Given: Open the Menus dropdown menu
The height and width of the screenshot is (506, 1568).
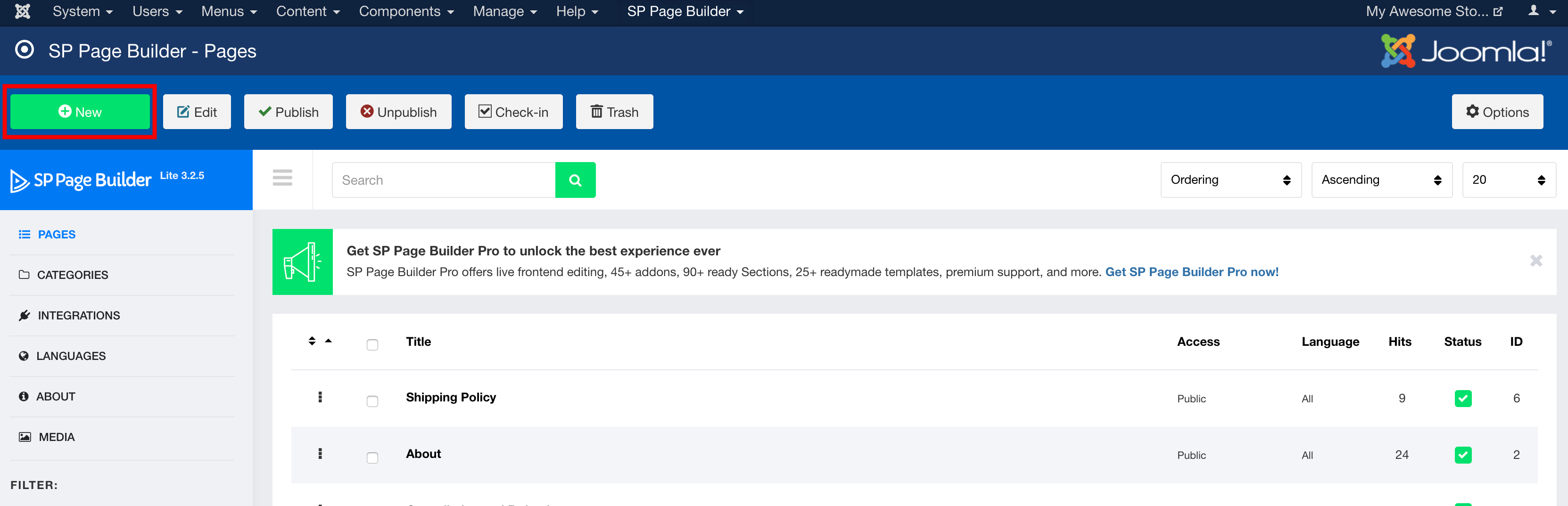Looking at the screenshot, I should pyautogui.click(x=229, y=11).
